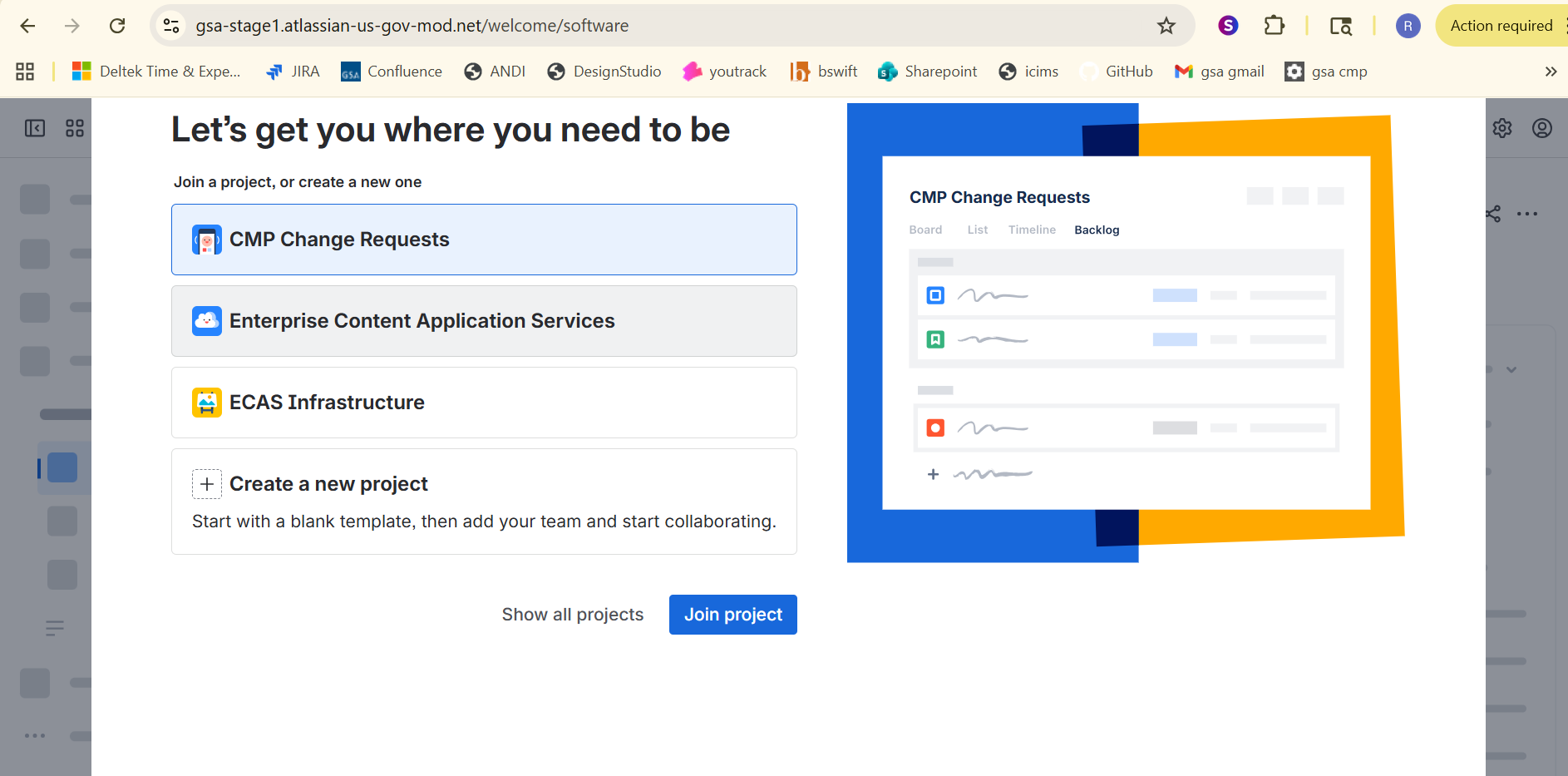1568x776 pixels.
Task: Open the bswift bookmark
Action: click(824, 72)
